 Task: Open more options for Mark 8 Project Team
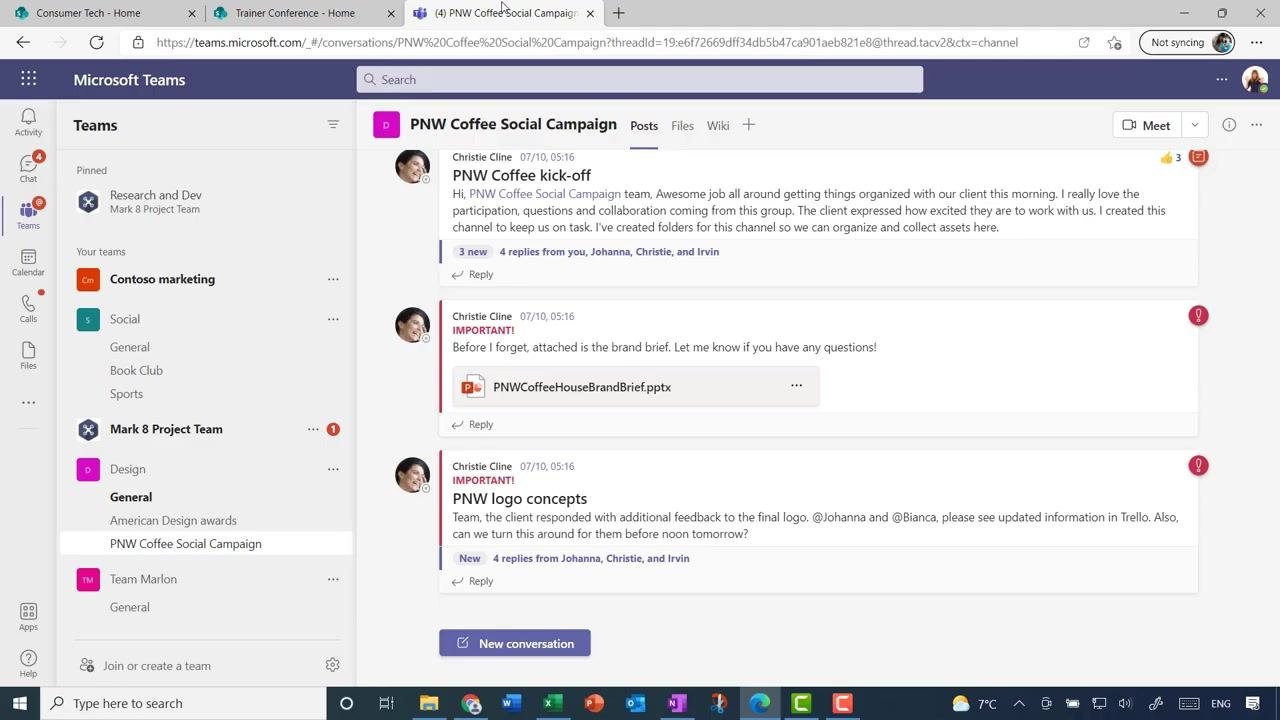[313, 429]
